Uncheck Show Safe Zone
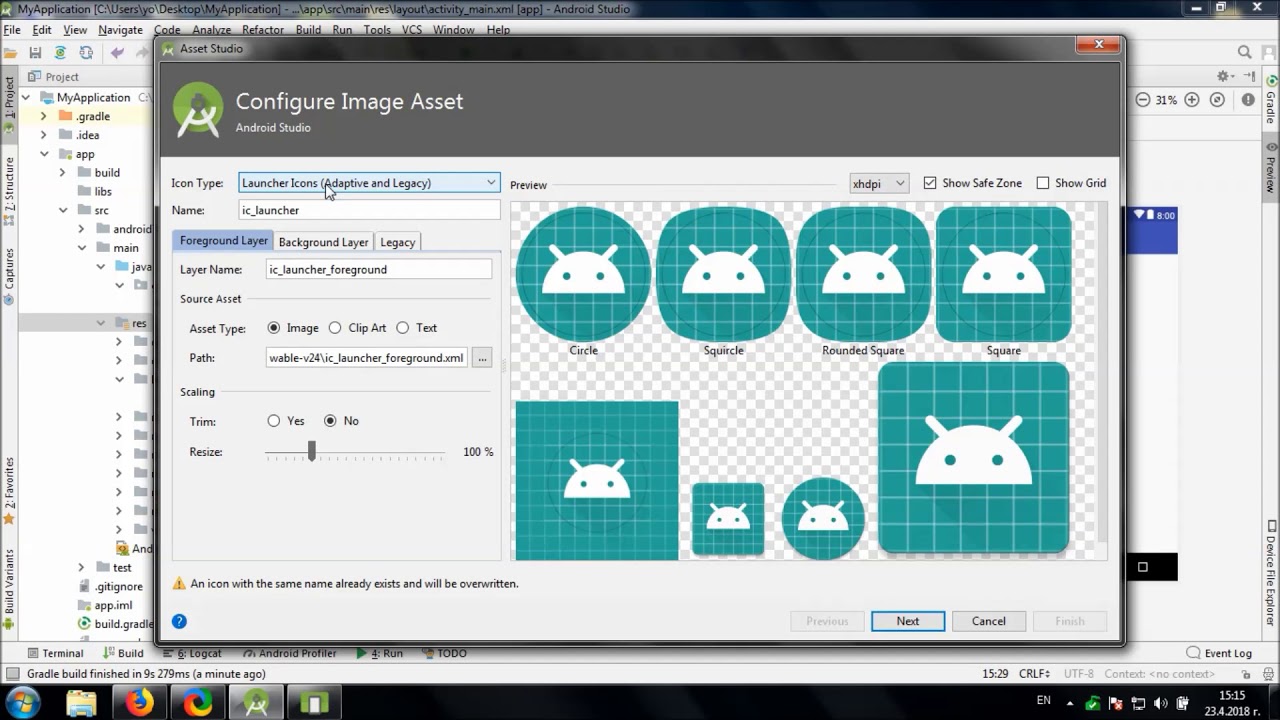 tap(930, 183)
